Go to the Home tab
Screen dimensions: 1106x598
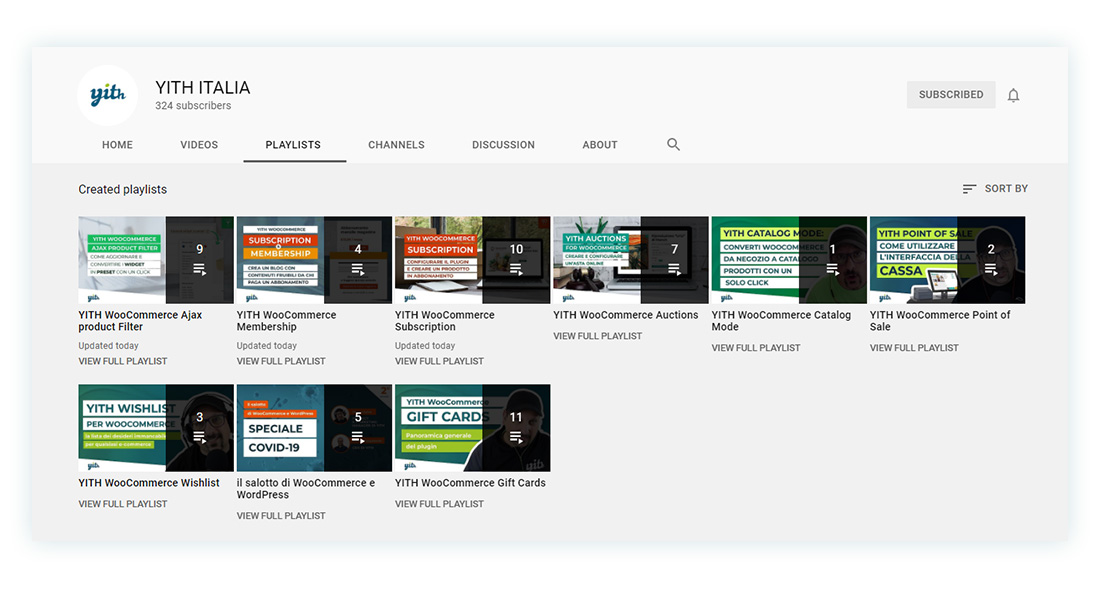pyautogui.click(x=117, y=145)
